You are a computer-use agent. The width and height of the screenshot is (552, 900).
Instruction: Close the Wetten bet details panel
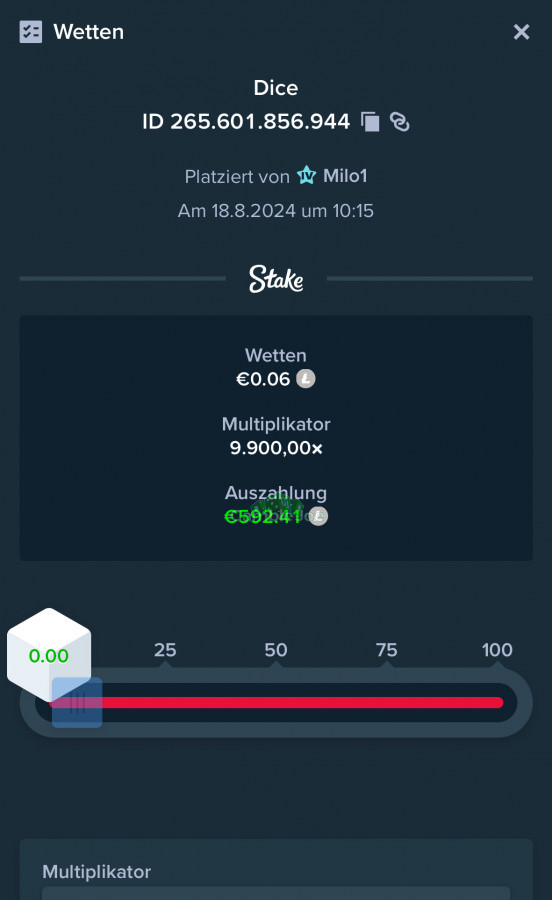[521, 32]
